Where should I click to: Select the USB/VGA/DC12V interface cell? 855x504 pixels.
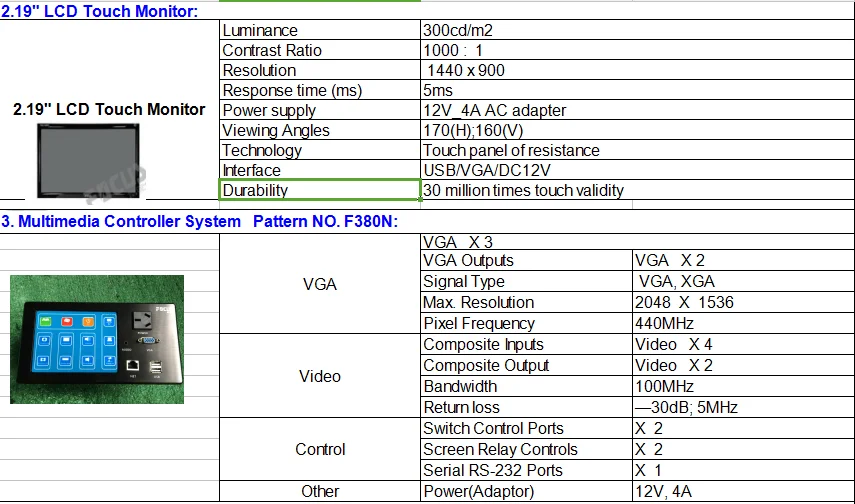point(637,170)
